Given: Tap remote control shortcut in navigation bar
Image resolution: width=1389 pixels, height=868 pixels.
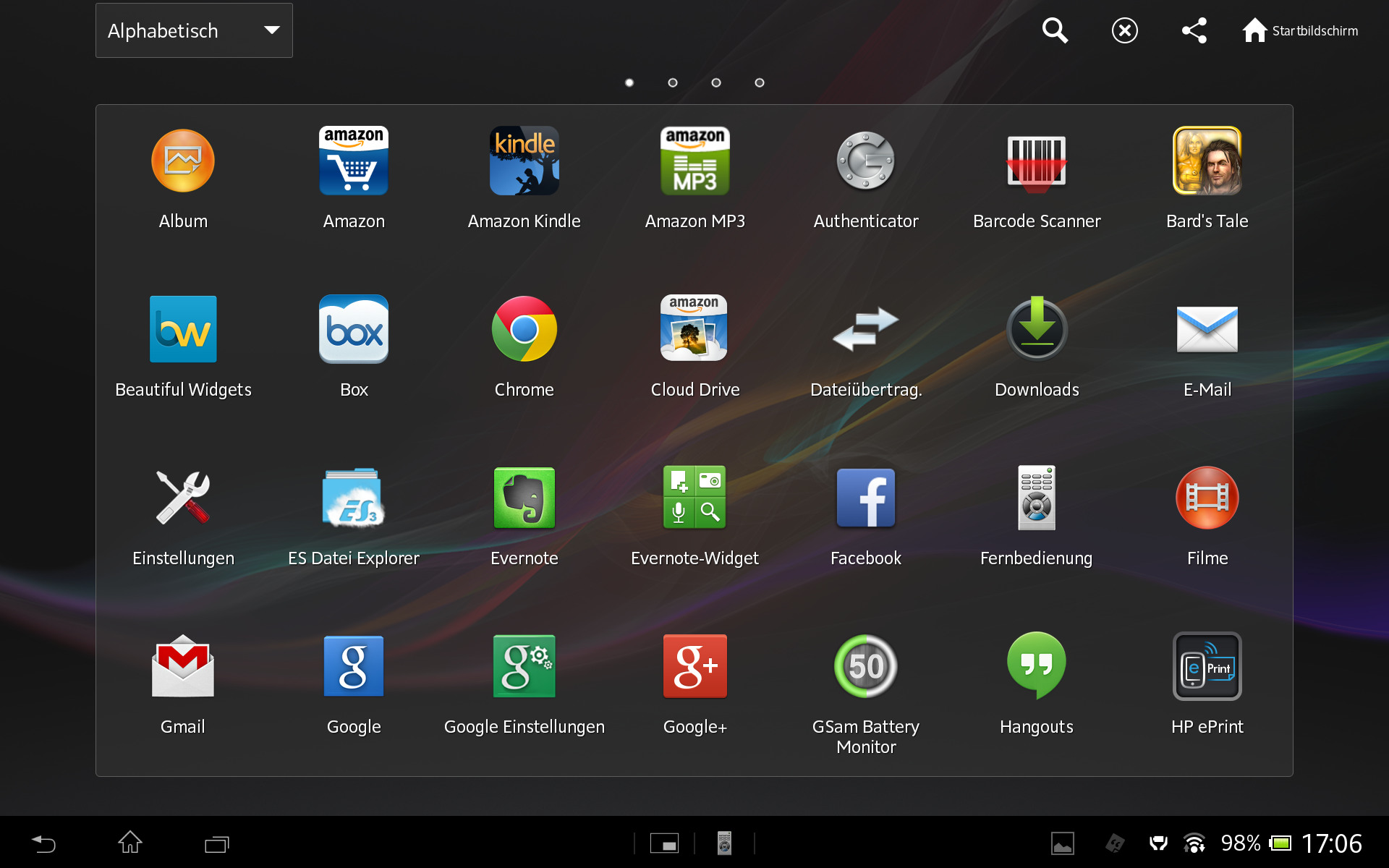Looking at the screenshot, I should point(724,843).
